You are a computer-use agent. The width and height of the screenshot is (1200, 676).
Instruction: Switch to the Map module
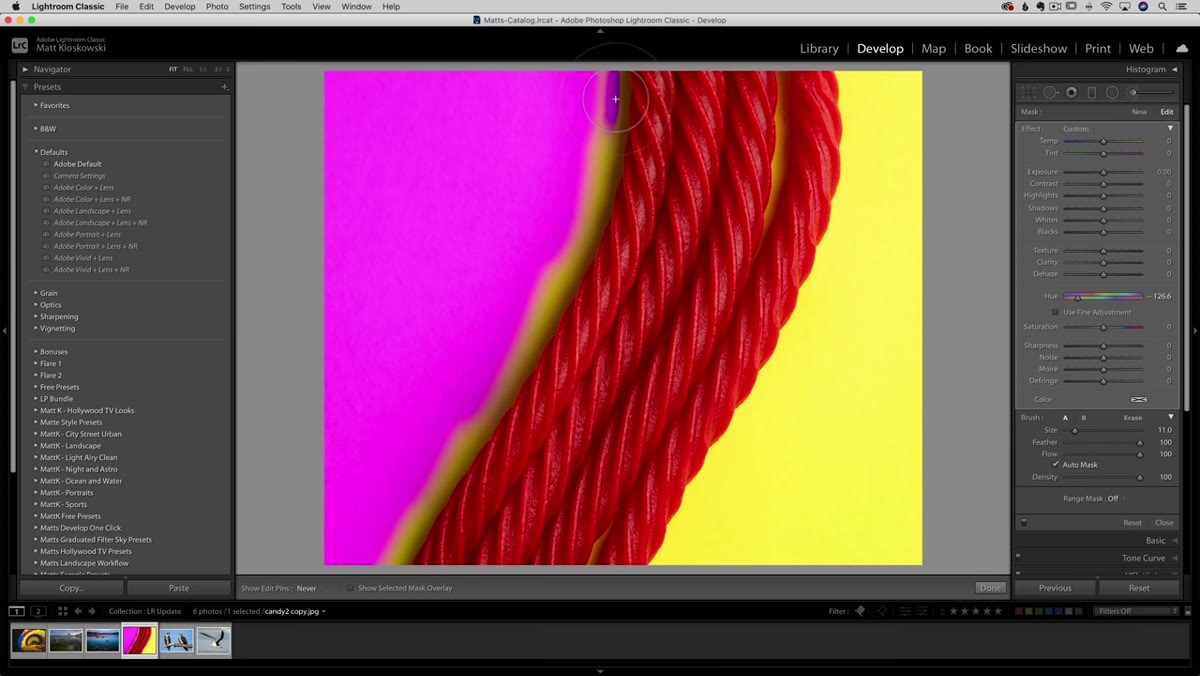[933, 48]
